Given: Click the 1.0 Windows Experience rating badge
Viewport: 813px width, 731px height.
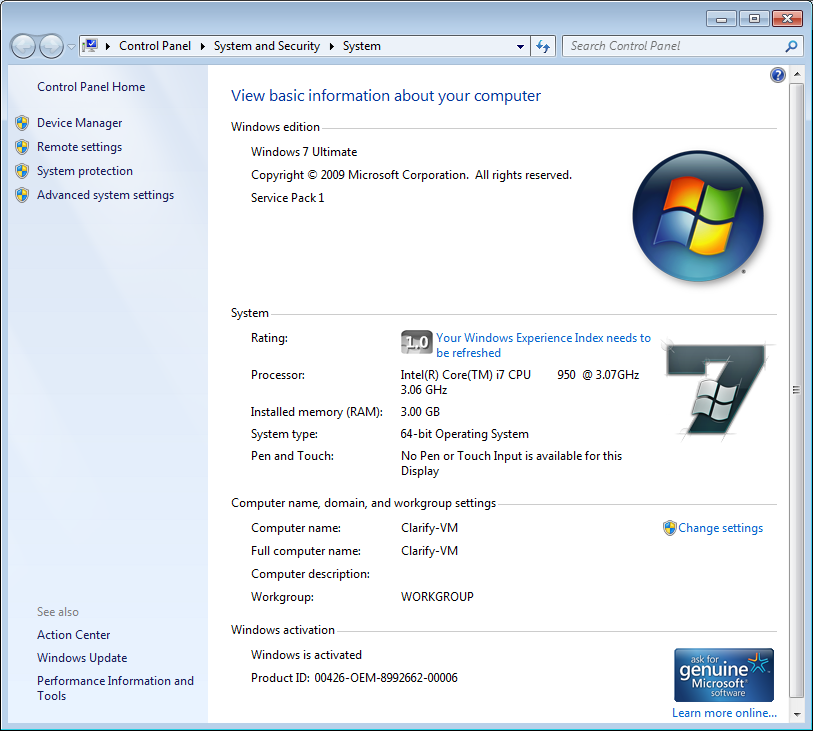Looking at the screenshot, I should (x=416, y=342).
